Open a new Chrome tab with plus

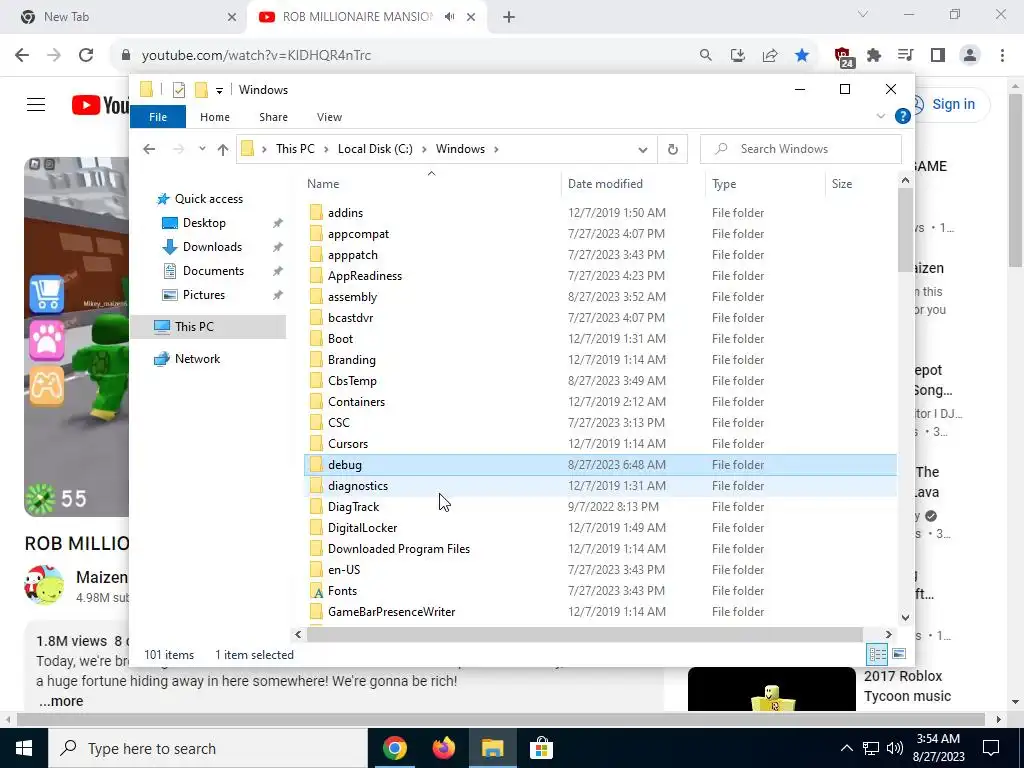coord(509,17)
